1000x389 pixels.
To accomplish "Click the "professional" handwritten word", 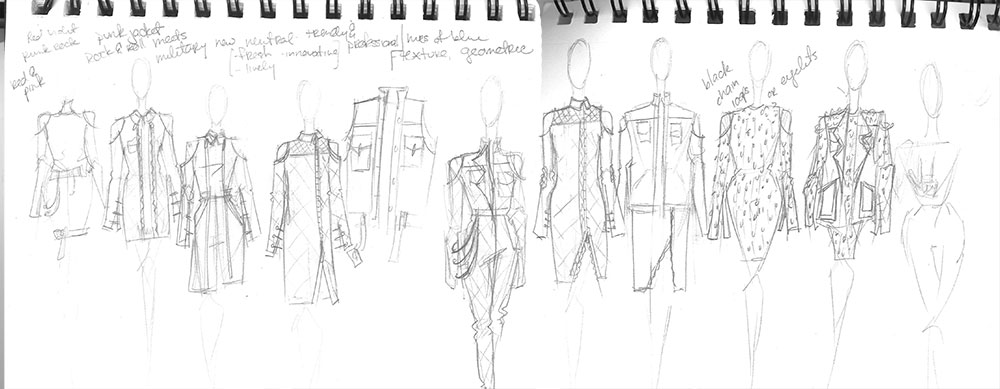I will [x=374, y=42].
